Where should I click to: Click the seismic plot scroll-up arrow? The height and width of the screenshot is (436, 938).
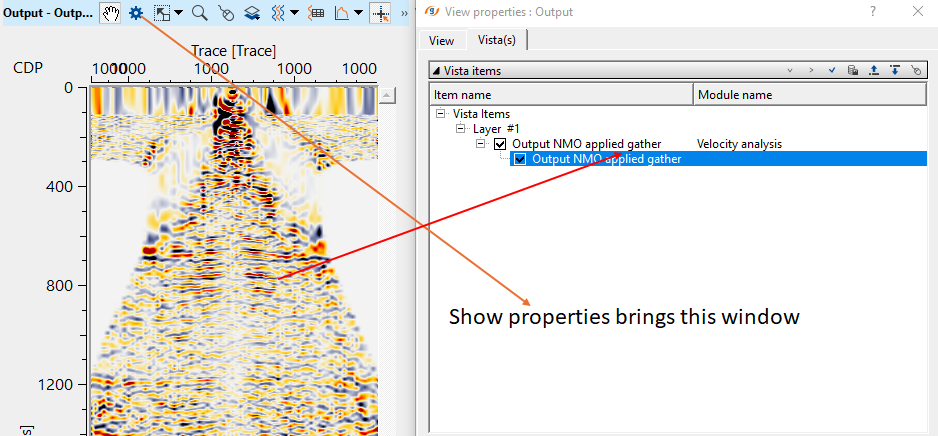389,95
